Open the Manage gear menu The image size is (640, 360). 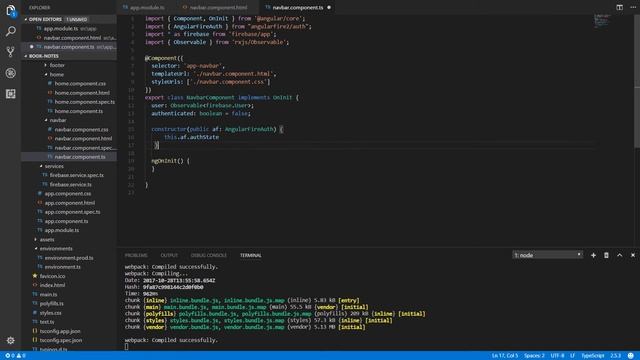tap(11, 340)
